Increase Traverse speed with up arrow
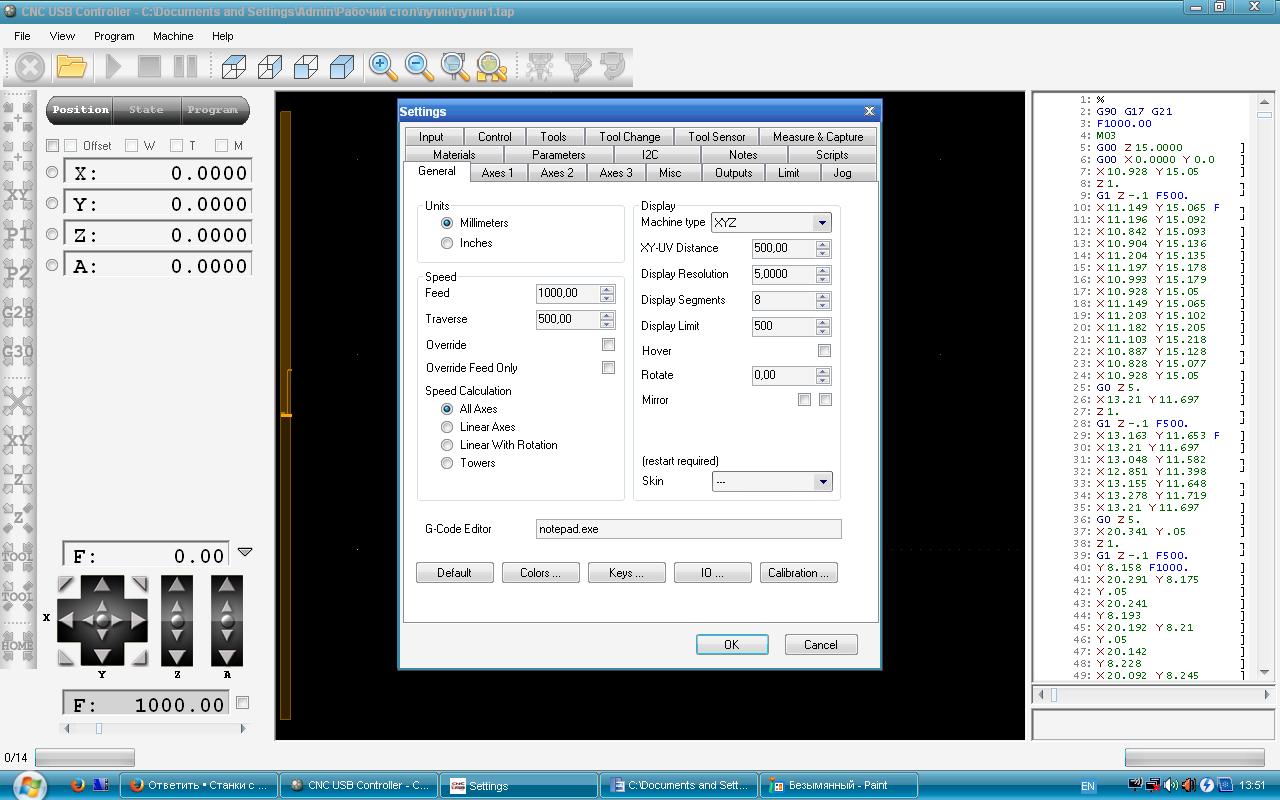The width and height of the screenshot is (1280, 800). [x=607, y=316]
